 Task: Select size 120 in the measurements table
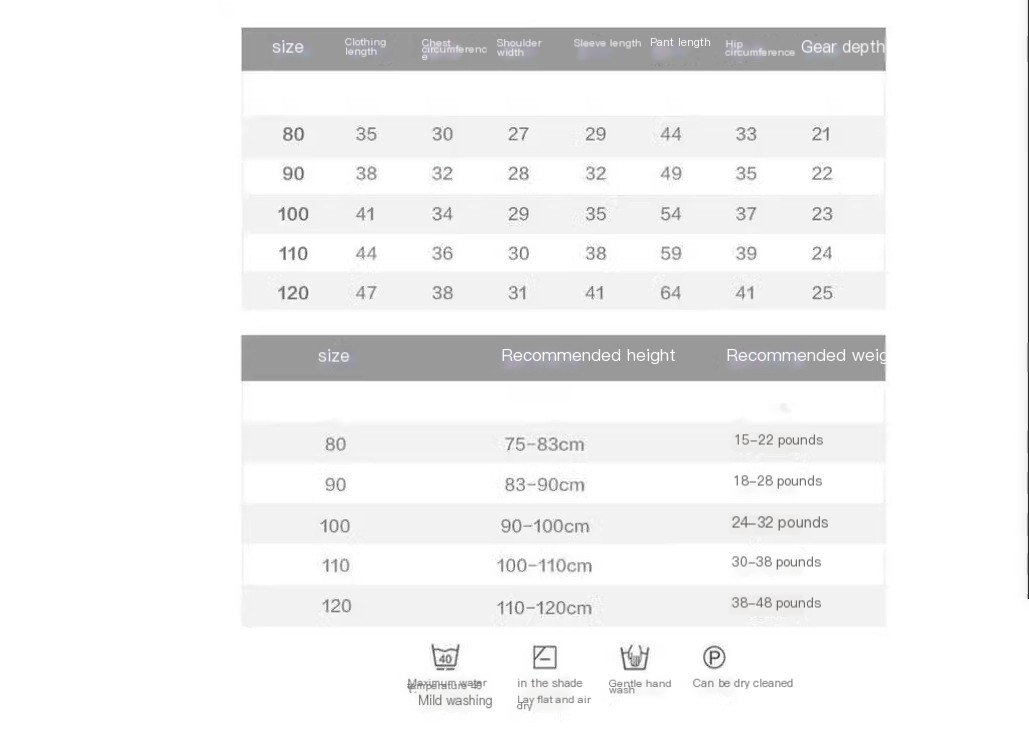pos(293,293)
